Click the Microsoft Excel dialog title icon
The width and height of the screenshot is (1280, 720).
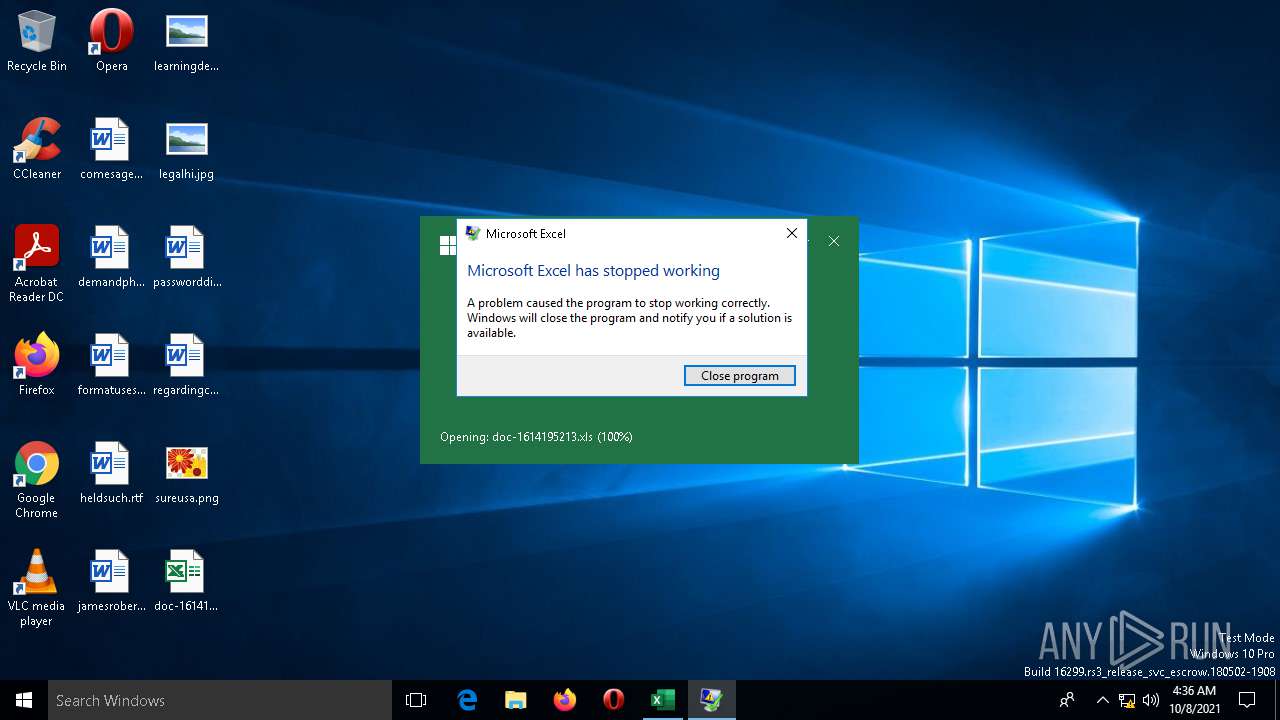[x=473, y=233]
